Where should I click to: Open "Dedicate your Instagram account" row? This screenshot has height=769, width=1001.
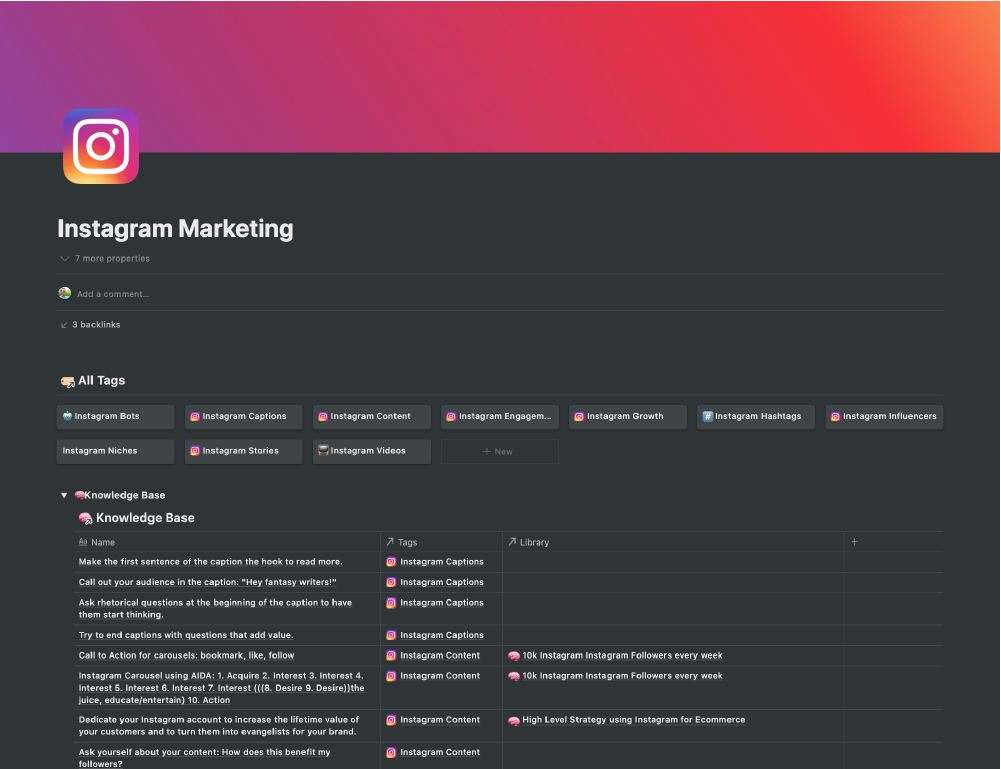click(x=218, y=726)
